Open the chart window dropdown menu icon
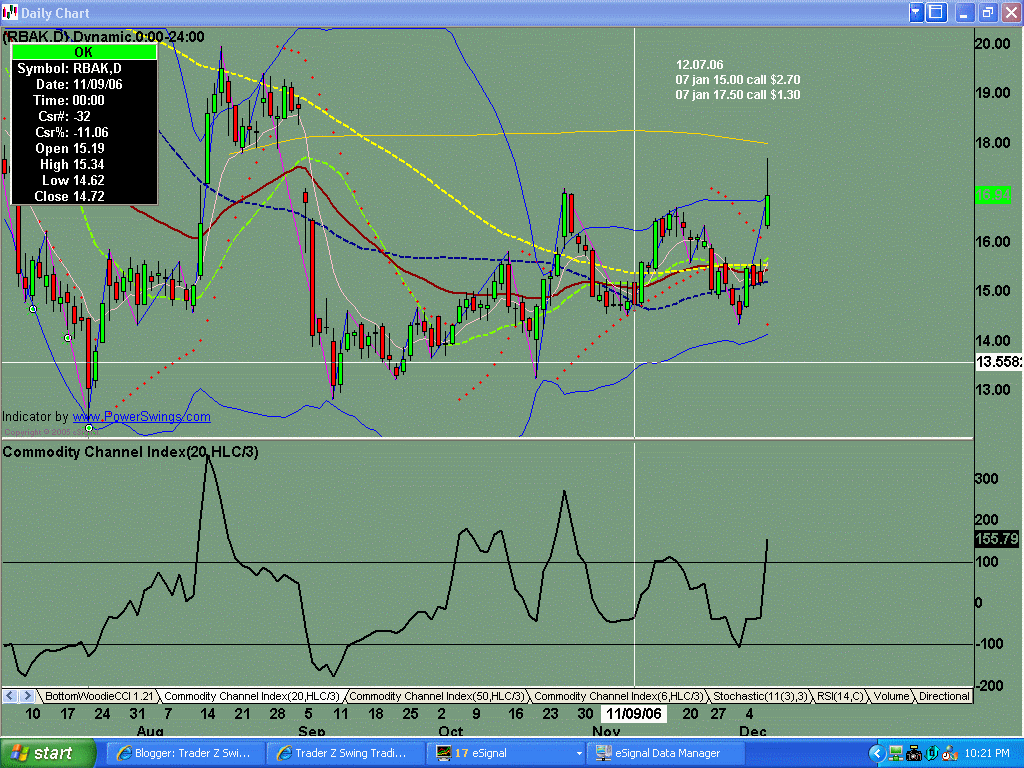This screenshot has height=768, width=1024. pos(916,12)
